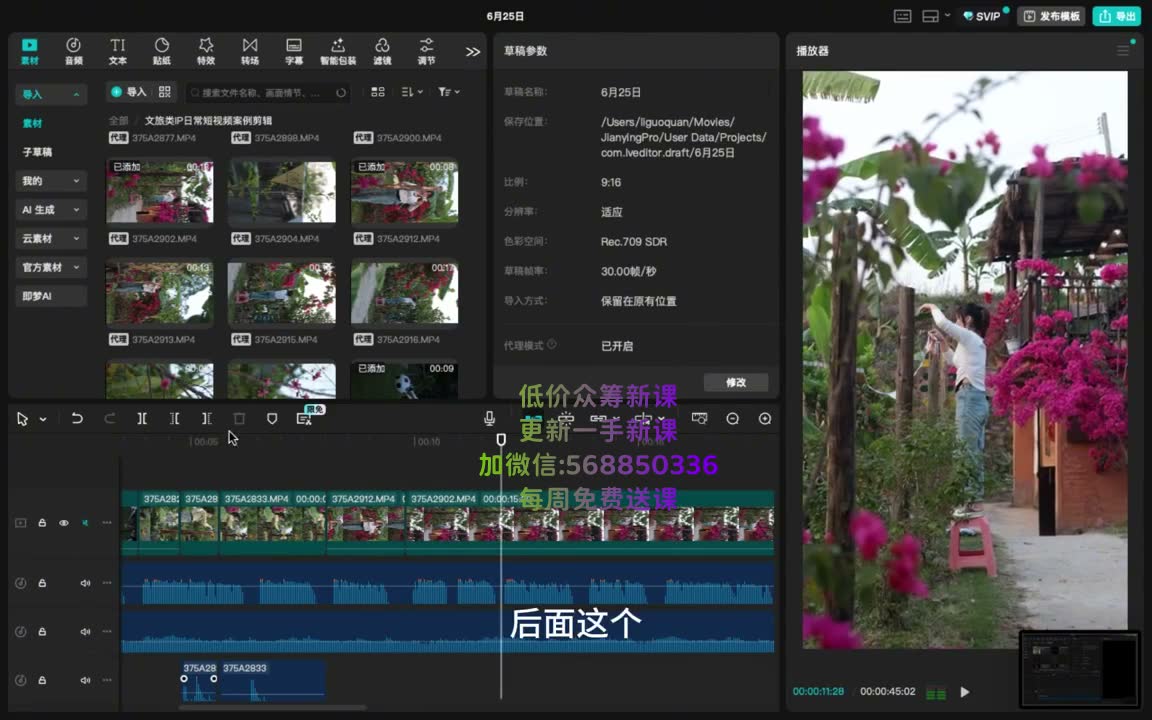This screenshot has width=1152, height=720.
Task: Click the smart edit tool with 限免 badge
Action: click(306, 417)
